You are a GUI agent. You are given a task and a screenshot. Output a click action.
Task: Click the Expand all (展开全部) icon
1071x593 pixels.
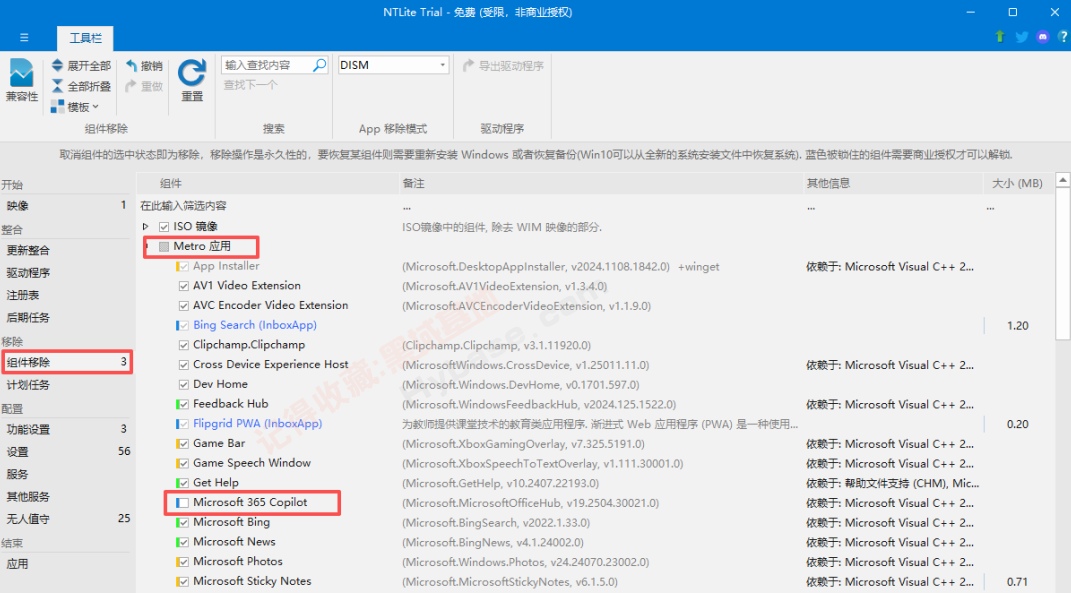(57, 66)
